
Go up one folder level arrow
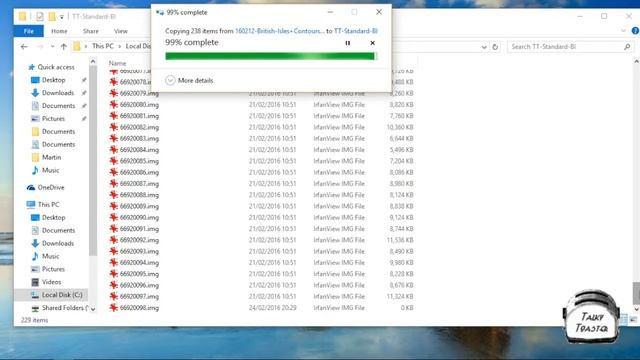[x=64, y=47]
